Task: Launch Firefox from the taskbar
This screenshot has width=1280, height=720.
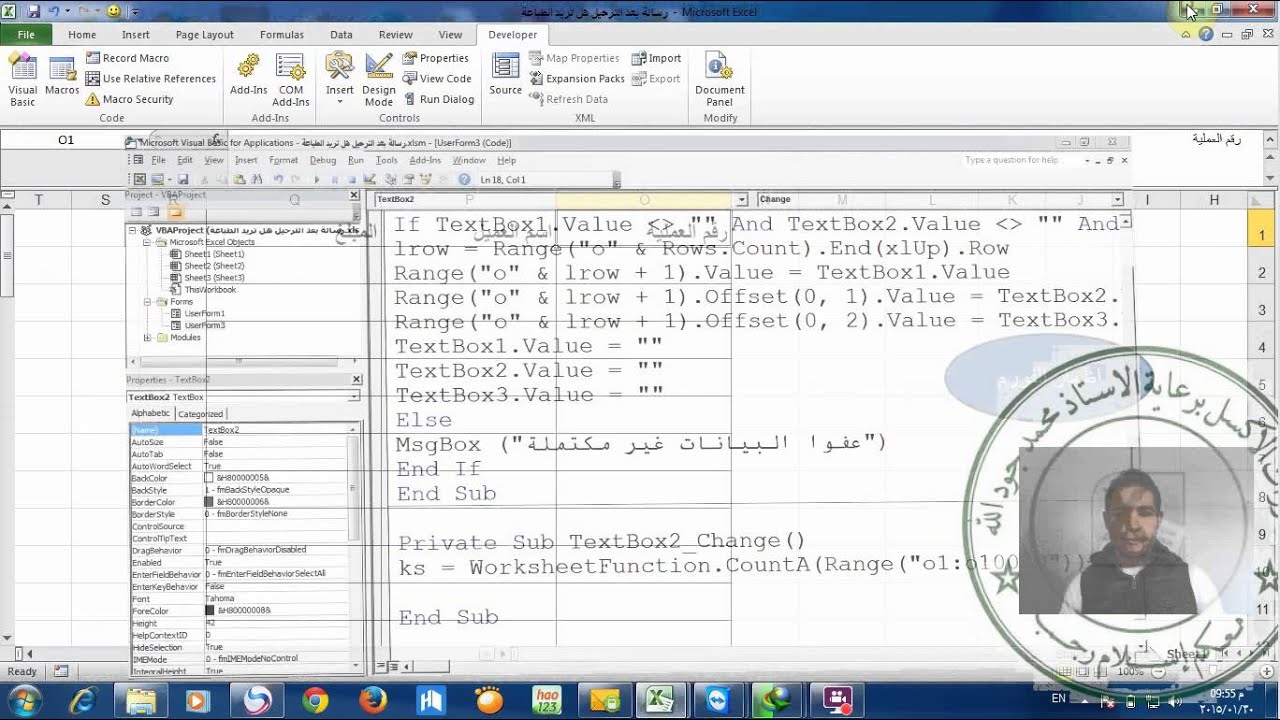Action: [x=373, y=700]
